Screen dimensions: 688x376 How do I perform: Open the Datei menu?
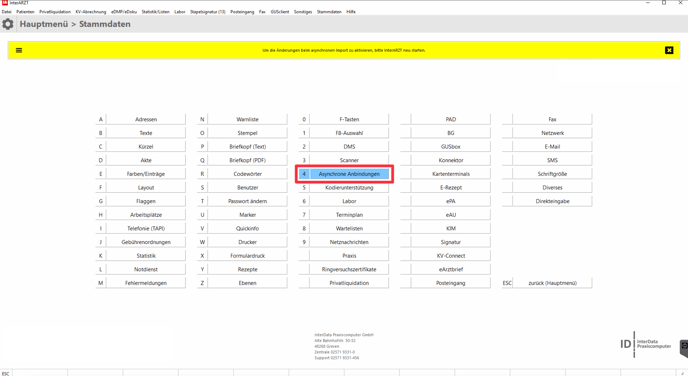[x=7, y=12]
